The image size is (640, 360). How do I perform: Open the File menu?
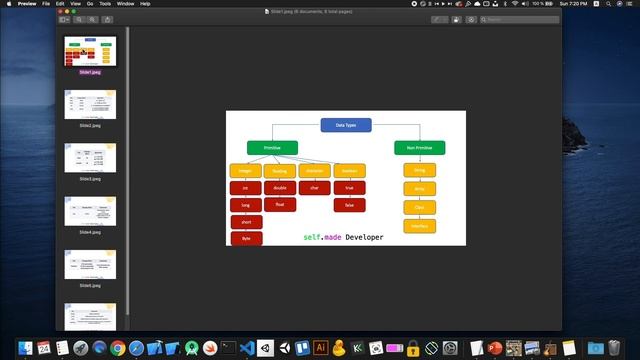(46, 4)
